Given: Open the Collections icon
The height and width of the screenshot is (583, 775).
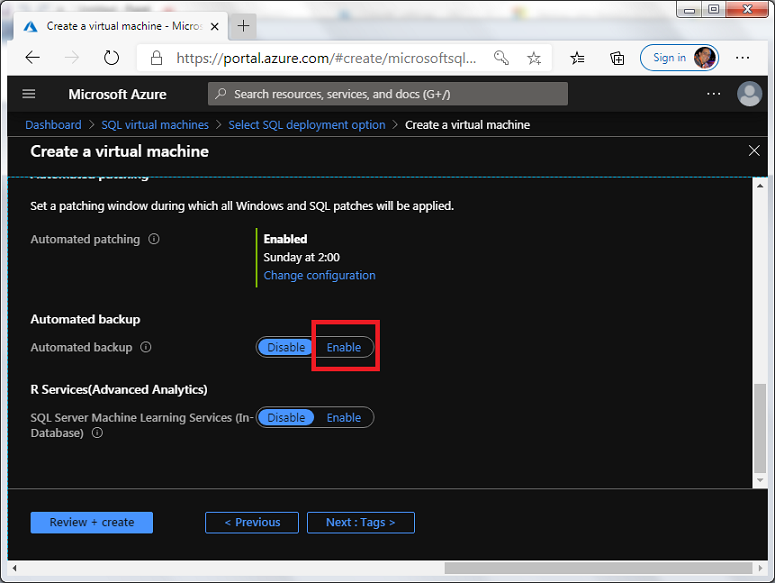Looking at the screenshot, I should tap(617, 58).
